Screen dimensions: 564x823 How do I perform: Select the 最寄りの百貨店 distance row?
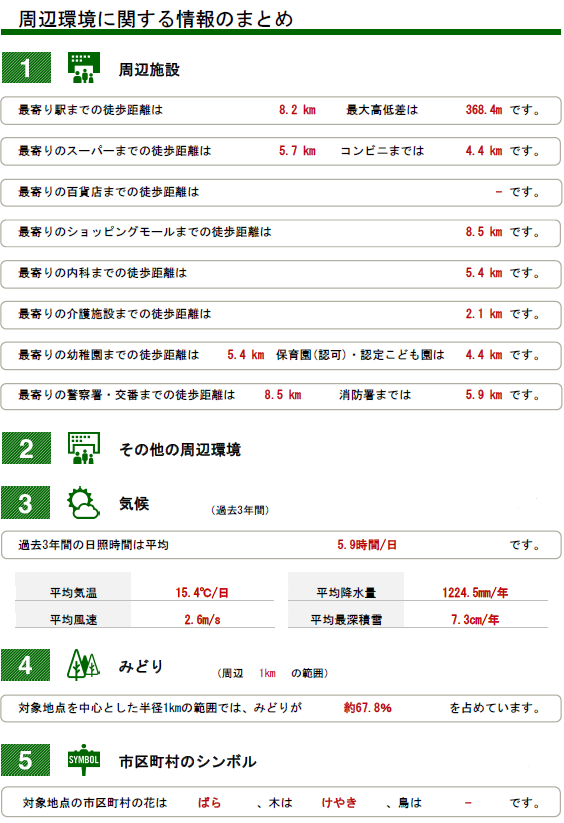coord(281,192)
